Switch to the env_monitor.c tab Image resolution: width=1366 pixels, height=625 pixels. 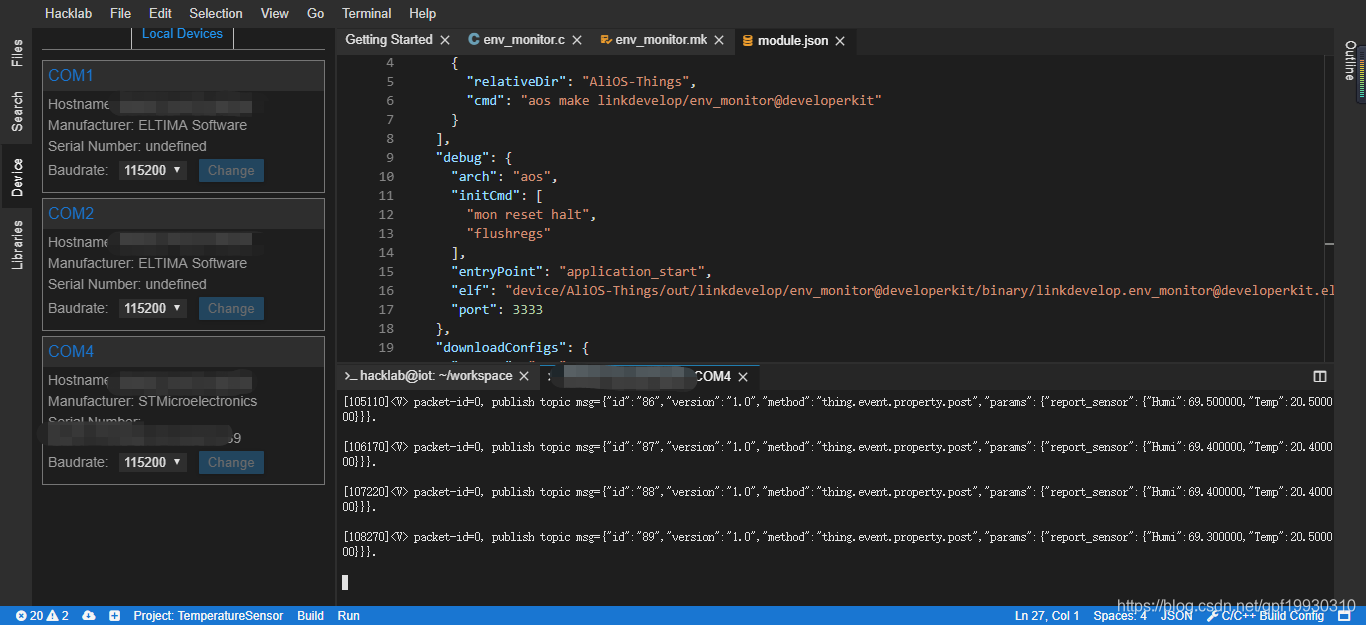click(x=524, y=40)
